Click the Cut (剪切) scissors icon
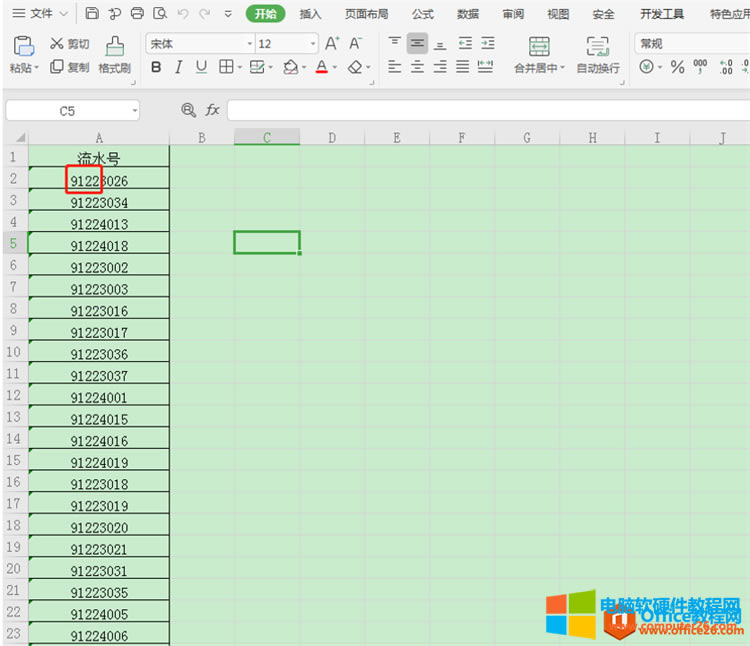 (57, 44)
